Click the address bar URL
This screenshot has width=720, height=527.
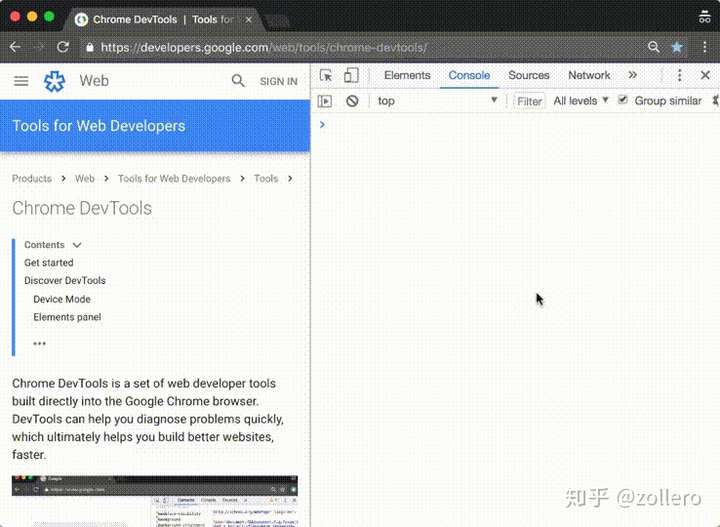(x=264, y=47)
